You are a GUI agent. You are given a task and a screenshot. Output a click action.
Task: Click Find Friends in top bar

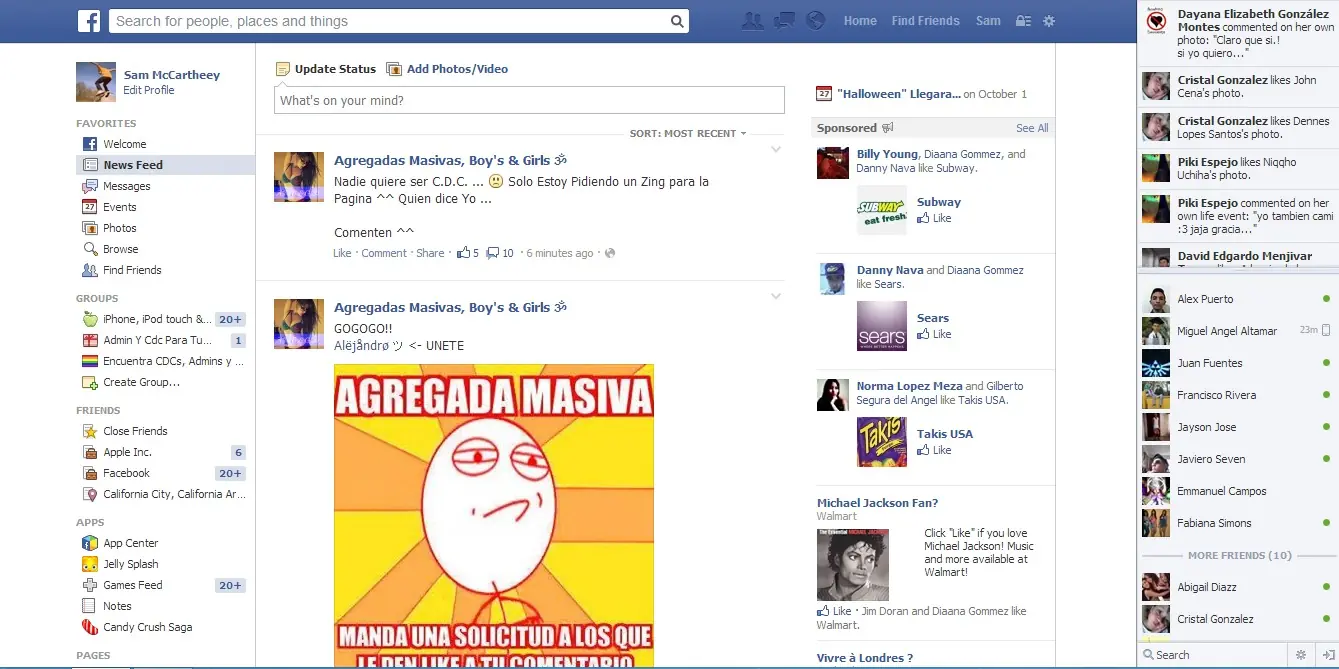(925, 21)
